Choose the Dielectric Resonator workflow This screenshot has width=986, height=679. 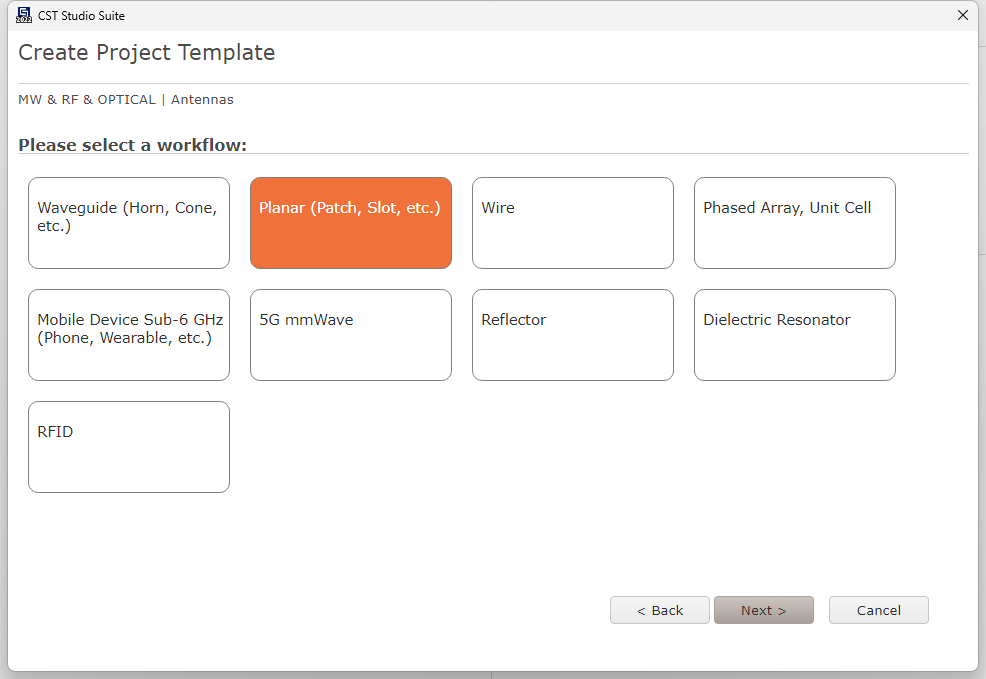tap(795, 335)
